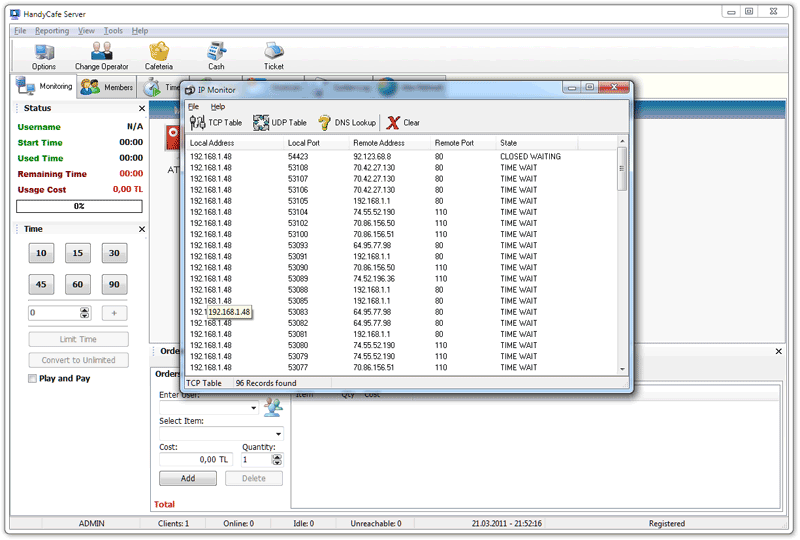Click the Registered status bar entry
This screenshot has width=800, height=540.
tap(666, 524)
